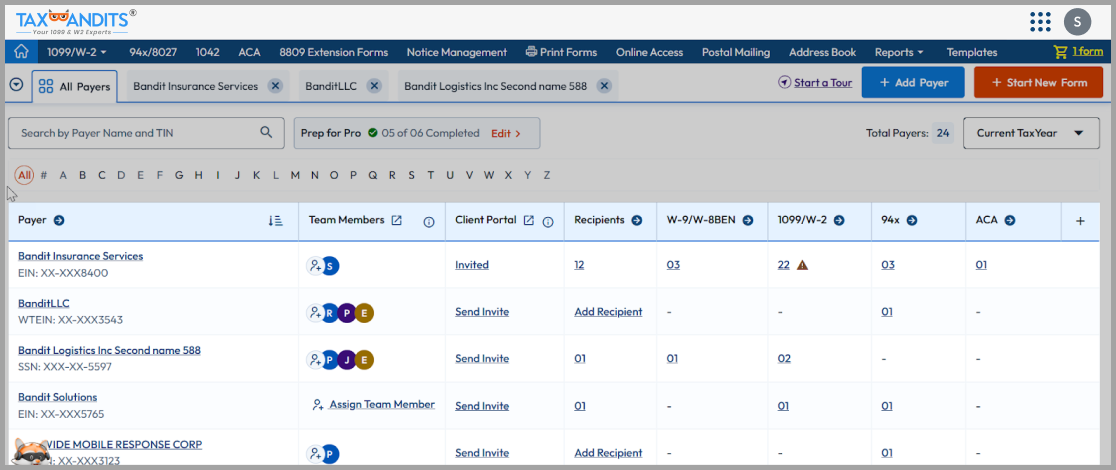This screenshot has width=1116, height=470.
Task: Open the ACA menu item
Action: 249,52
